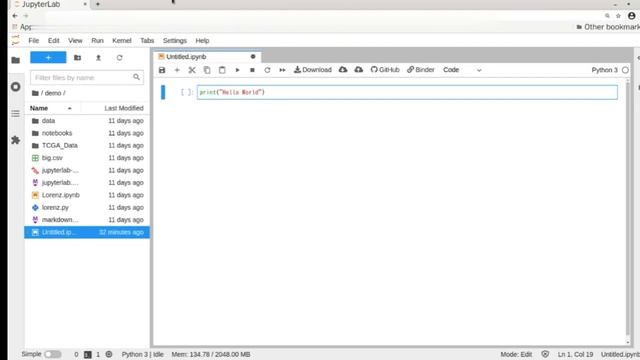The height and width of the screenshot is (360, 640).
Task: Open a new browser tab
Action: pyautogui.click(x=98, y=4)
